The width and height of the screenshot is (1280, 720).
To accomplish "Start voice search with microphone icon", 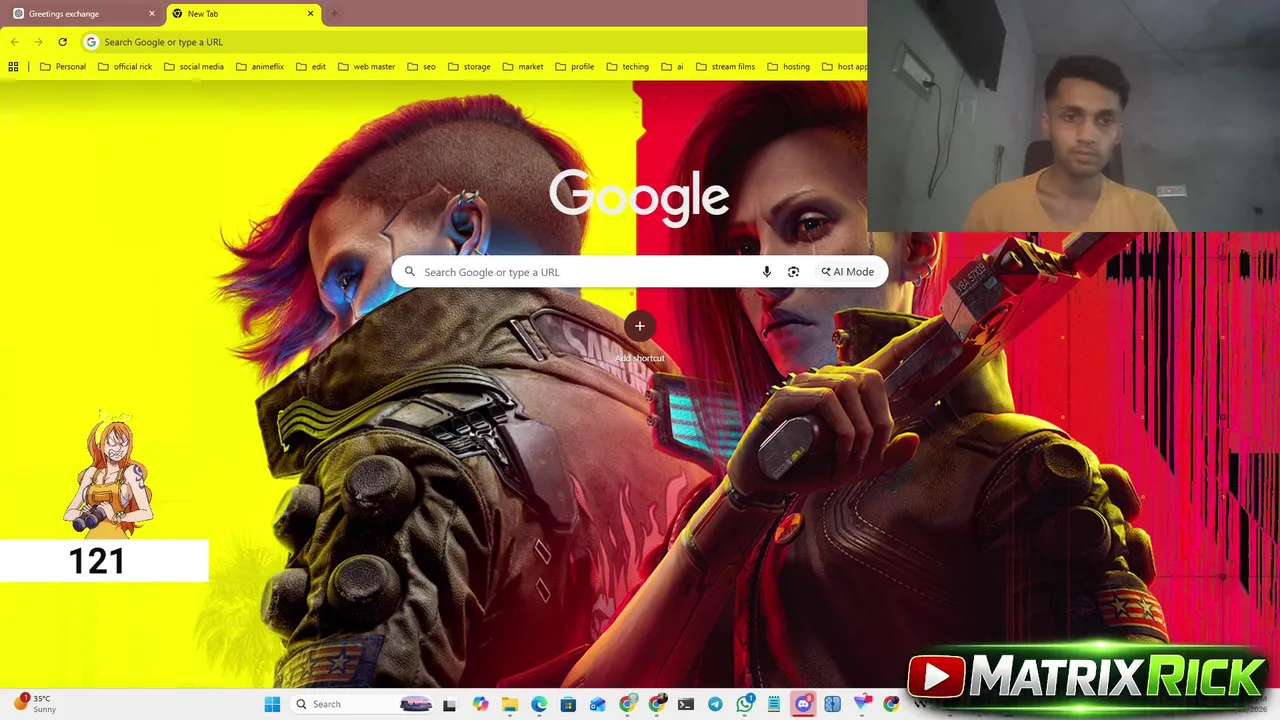I will [x=766, y=272].
